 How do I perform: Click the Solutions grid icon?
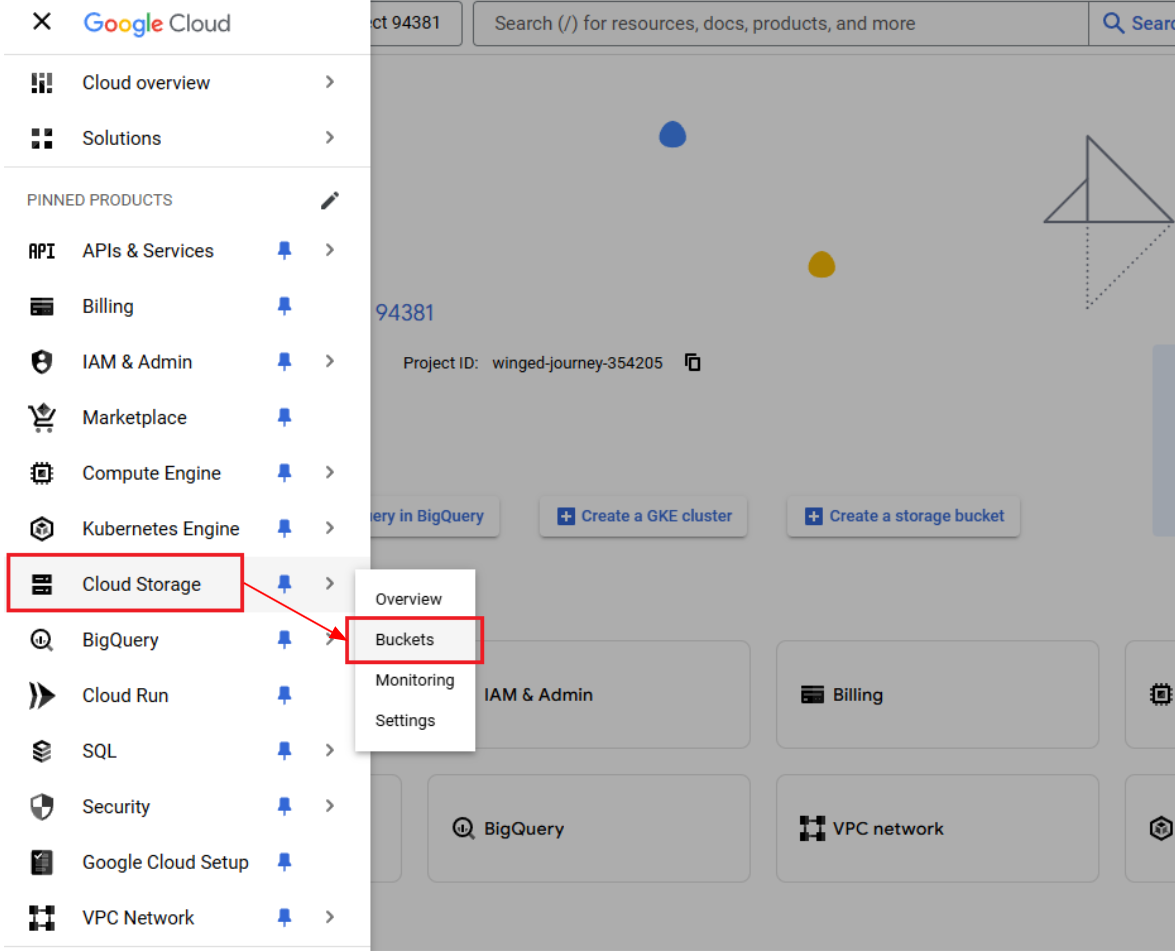[42, 138]
